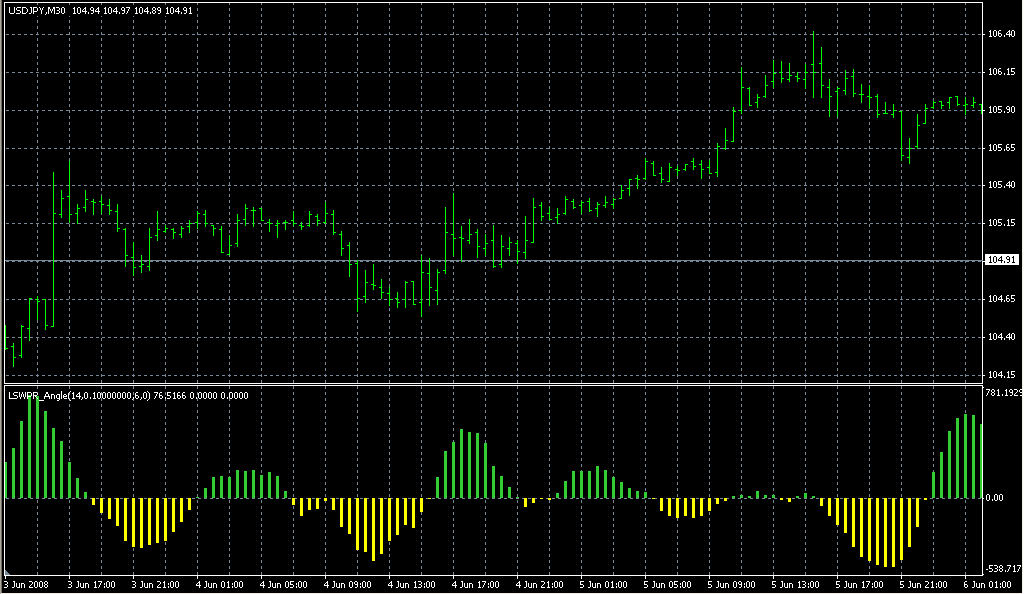Click the 4 Jun 01:00 time label
Image resolution: width=1024 pixels, height=594 pixels.
click(219, 584)
